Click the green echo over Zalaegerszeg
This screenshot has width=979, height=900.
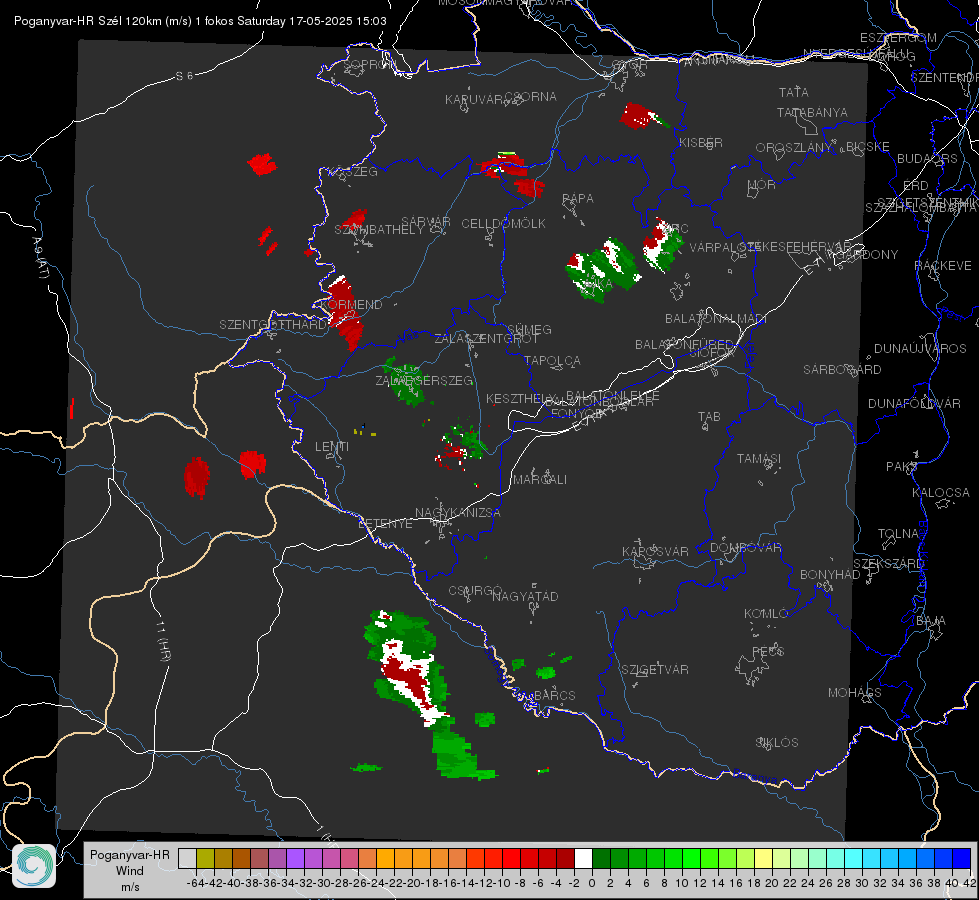405,382
